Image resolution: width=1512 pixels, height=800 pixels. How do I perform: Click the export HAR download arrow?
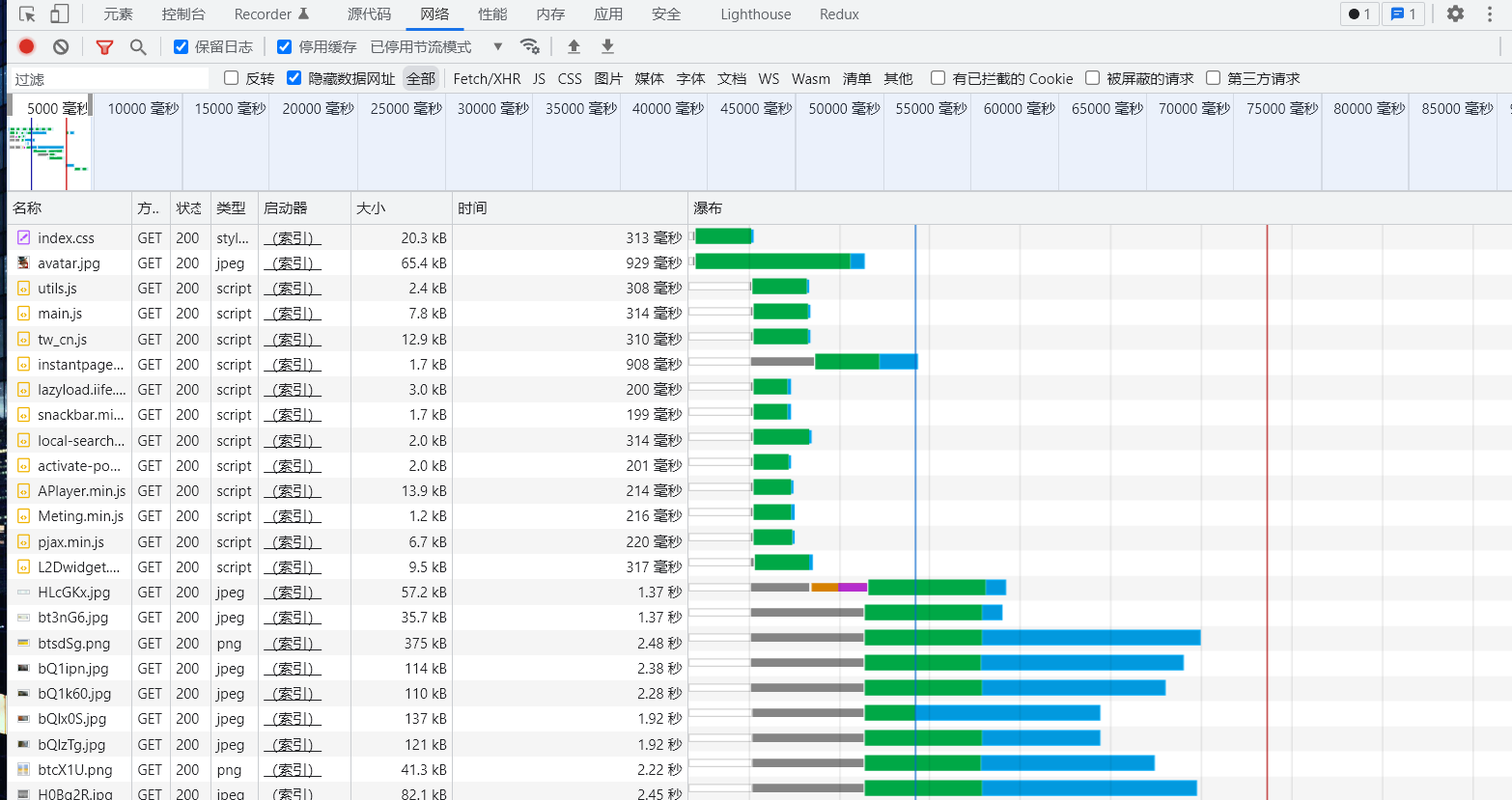pyautogui.click(x=607, y=46)
